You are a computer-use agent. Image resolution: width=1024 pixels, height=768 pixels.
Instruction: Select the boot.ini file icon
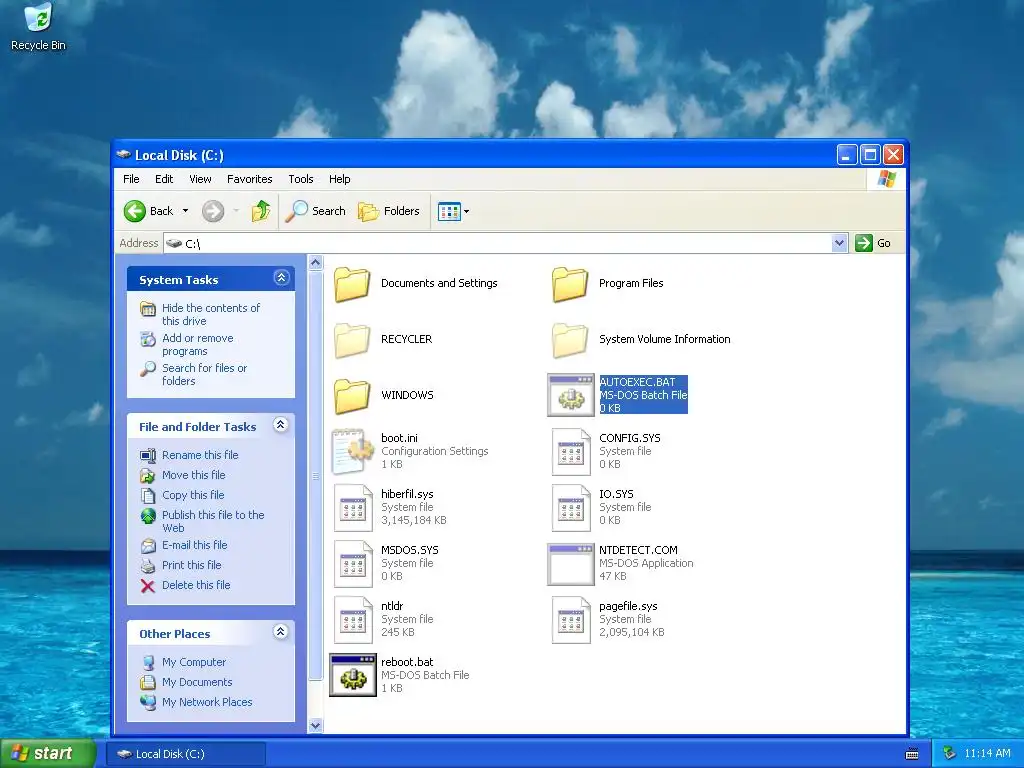point(353,451)
